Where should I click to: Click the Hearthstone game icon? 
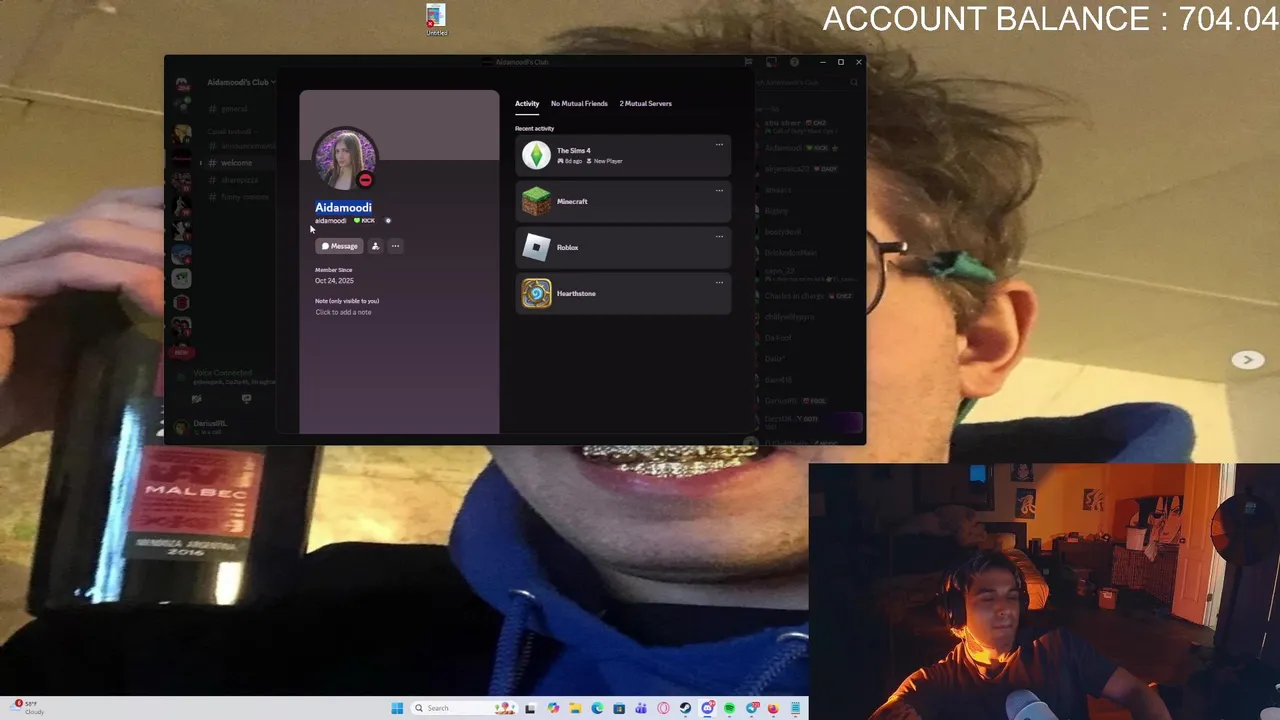537,293
